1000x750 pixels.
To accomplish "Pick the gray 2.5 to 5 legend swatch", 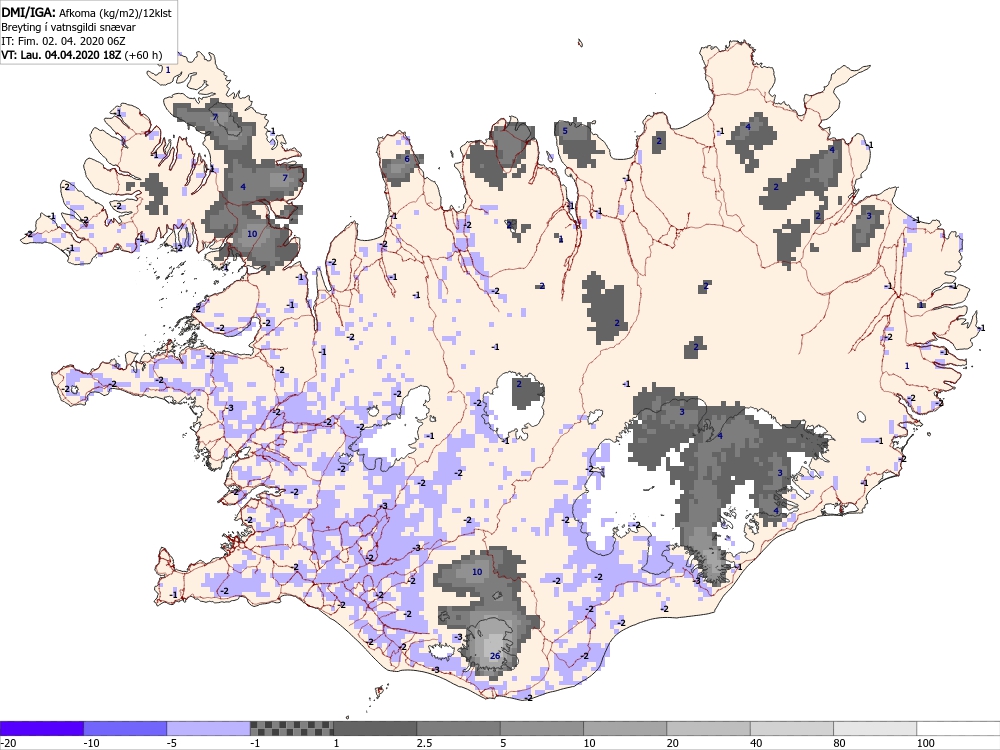I will point(459,728).
